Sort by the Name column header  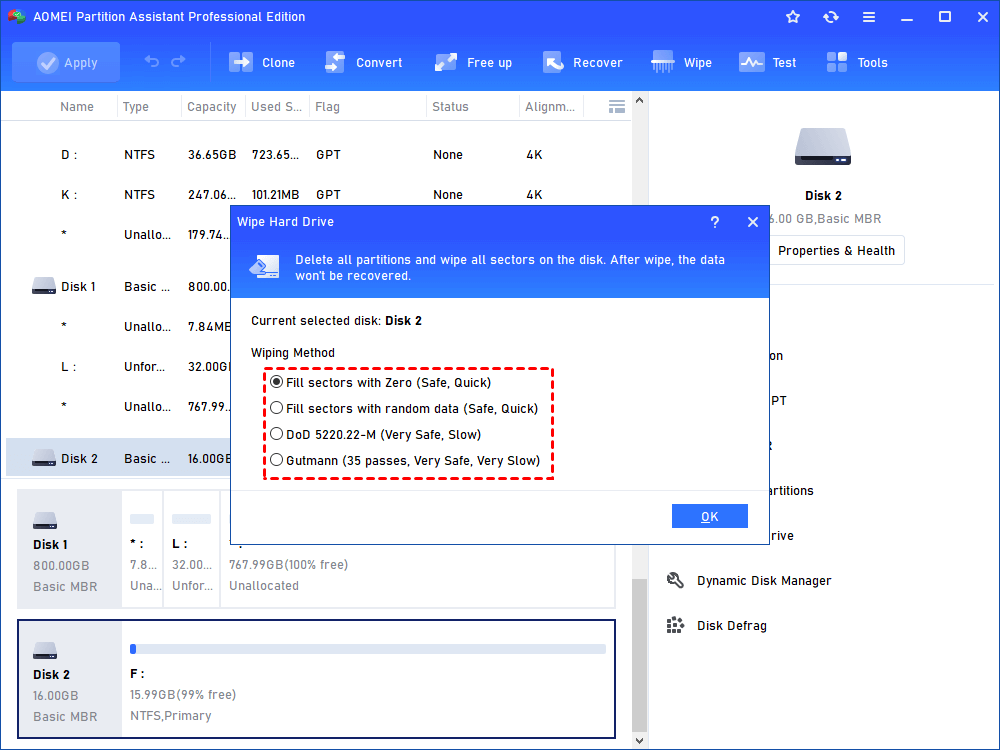click(77, 107)
